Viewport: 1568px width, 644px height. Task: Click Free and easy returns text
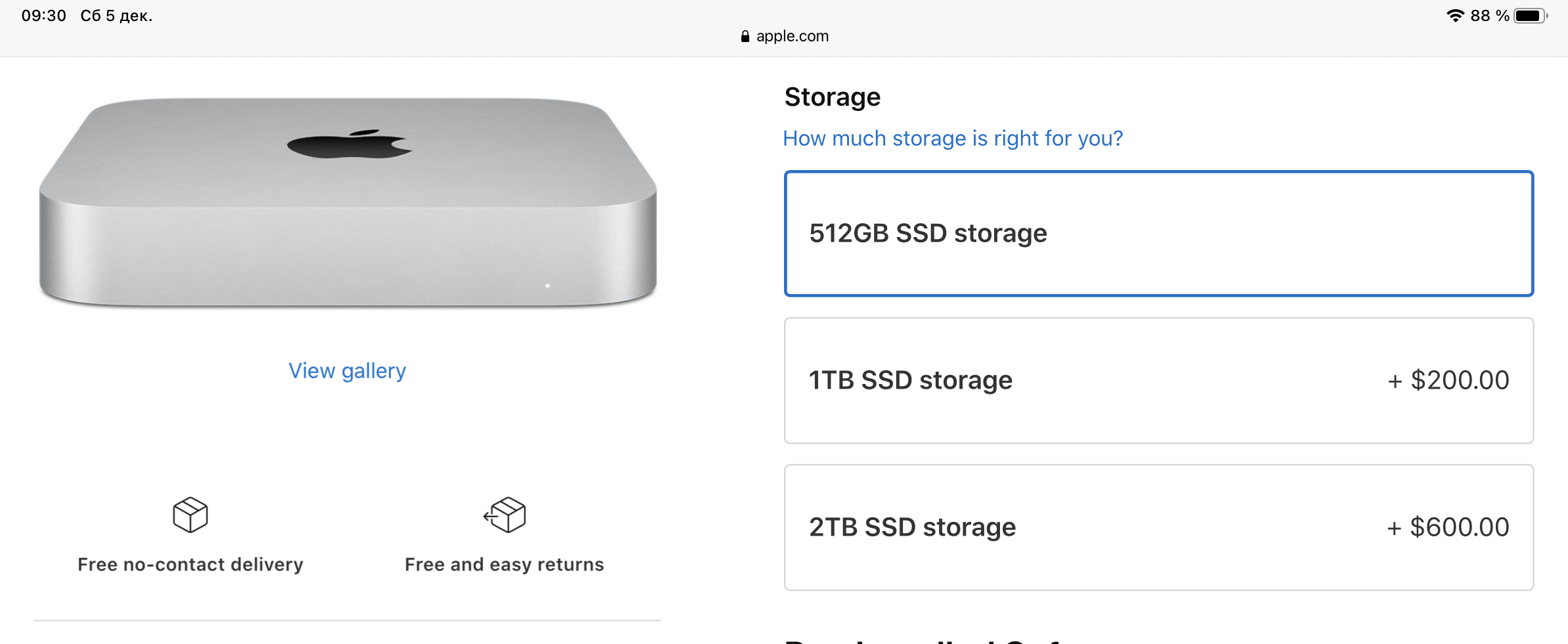point(504,565)
